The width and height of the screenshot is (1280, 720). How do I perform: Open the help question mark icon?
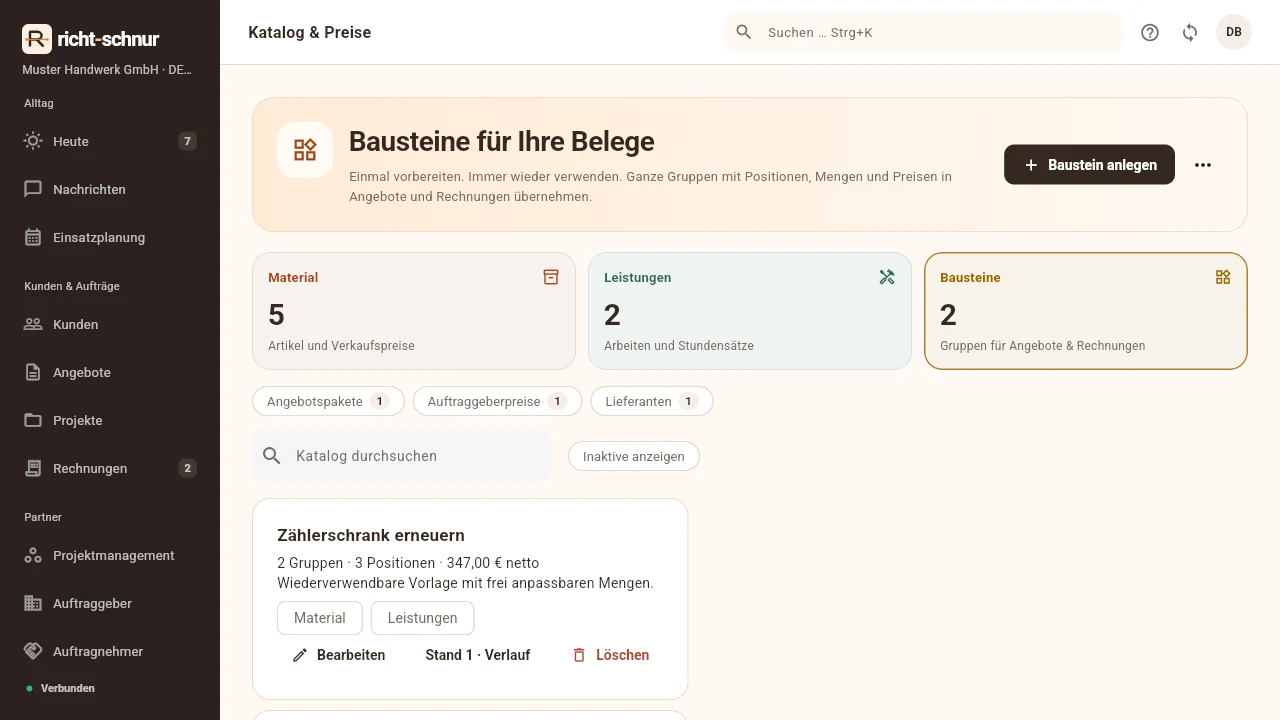(x=1150, y=32)
